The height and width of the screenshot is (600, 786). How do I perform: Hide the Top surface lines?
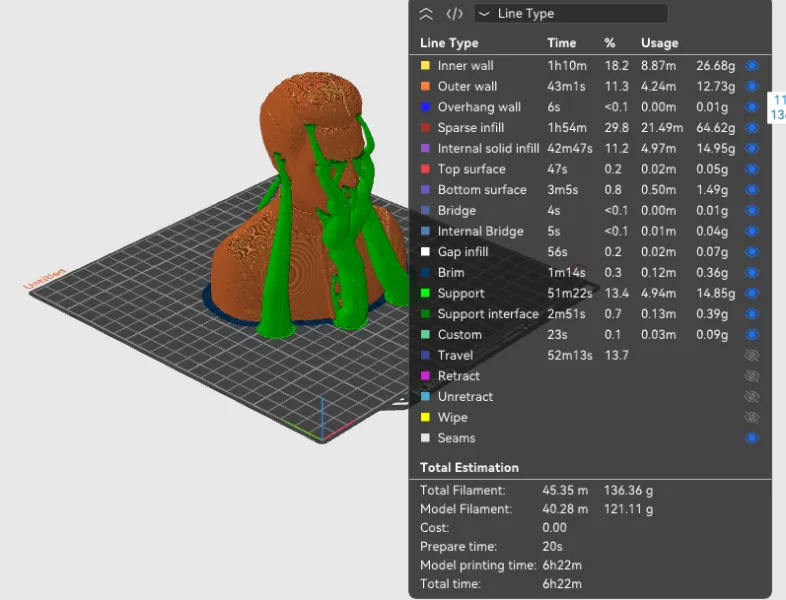[x=752, y=169]
